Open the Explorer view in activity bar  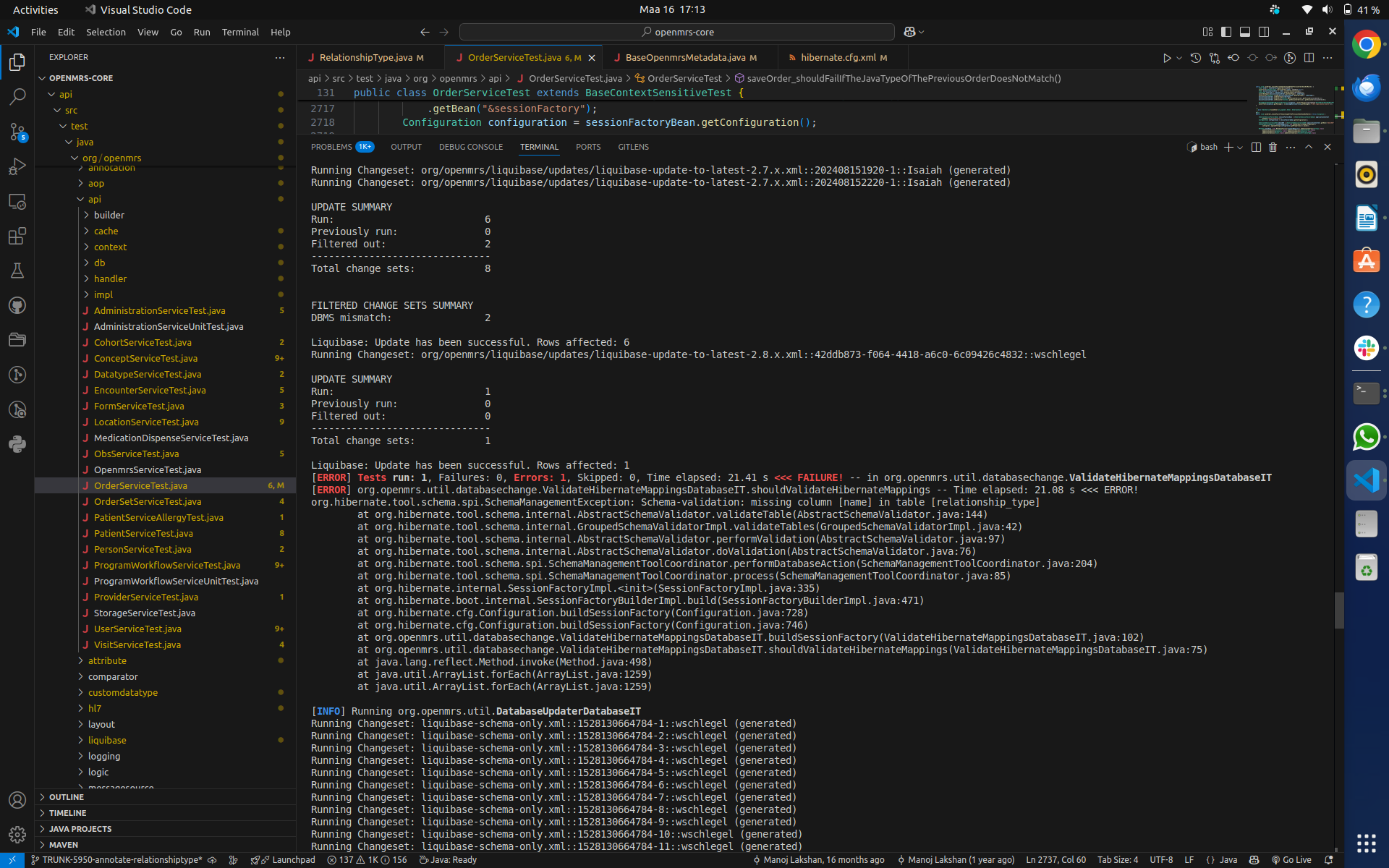[x=17, y=62]
